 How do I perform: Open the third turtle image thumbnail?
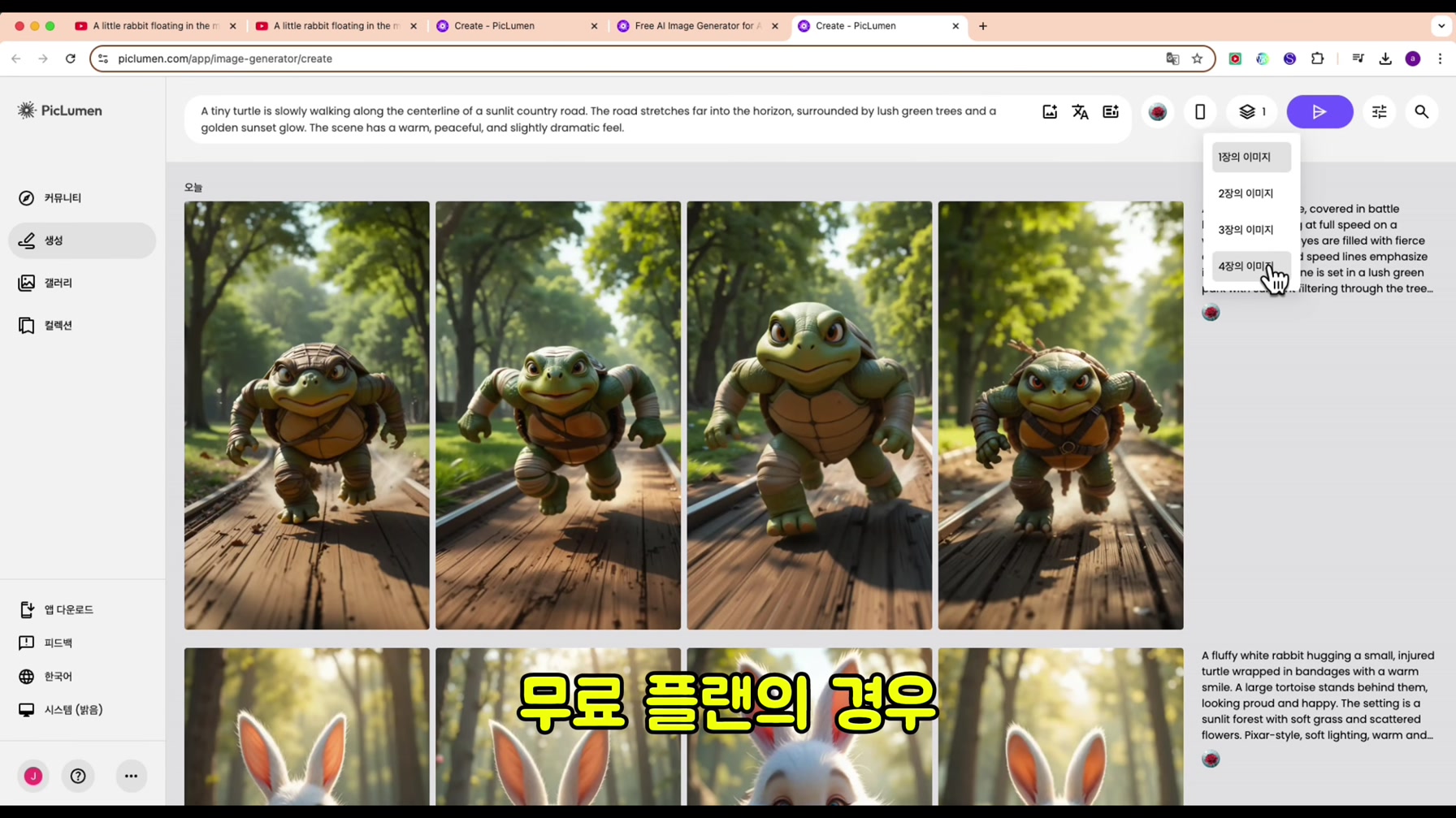[809, 415]
